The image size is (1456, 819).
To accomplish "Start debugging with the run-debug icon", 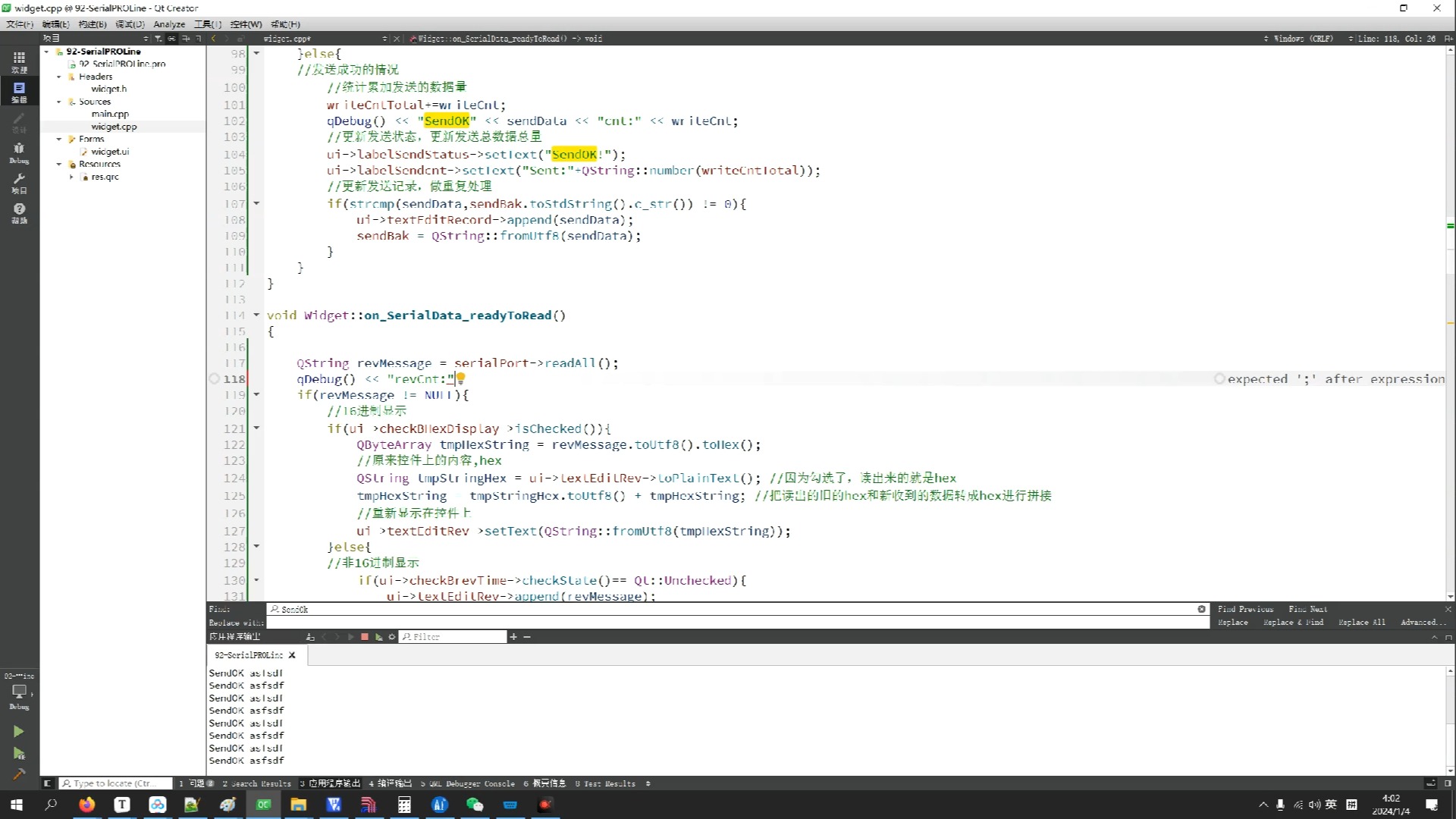I will [19, 753].
